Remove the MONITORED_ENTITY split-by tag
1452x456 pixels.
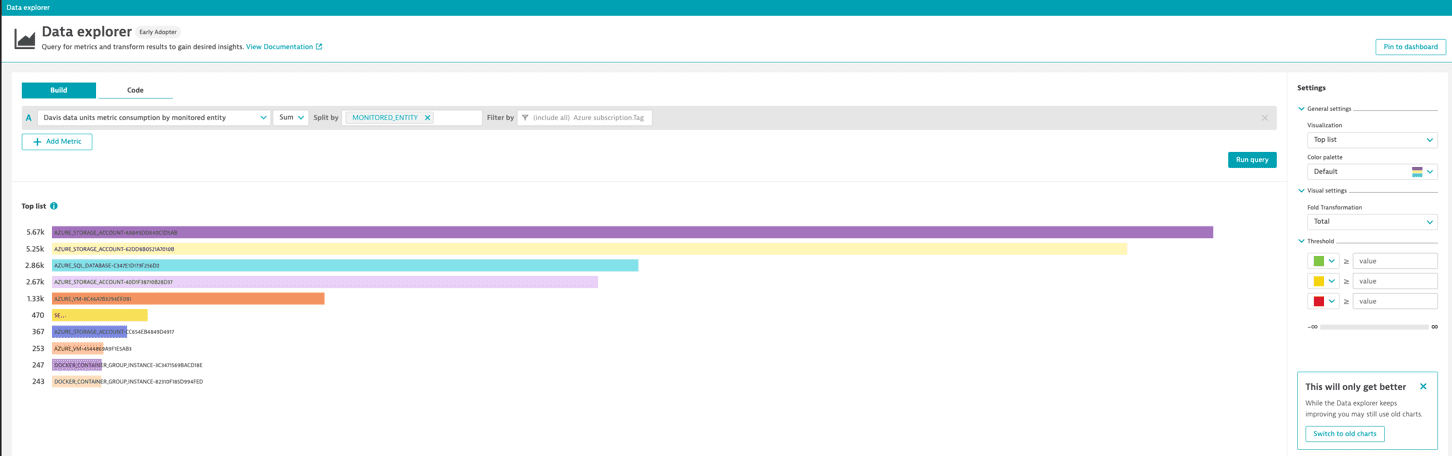click(x=428, y=118)
